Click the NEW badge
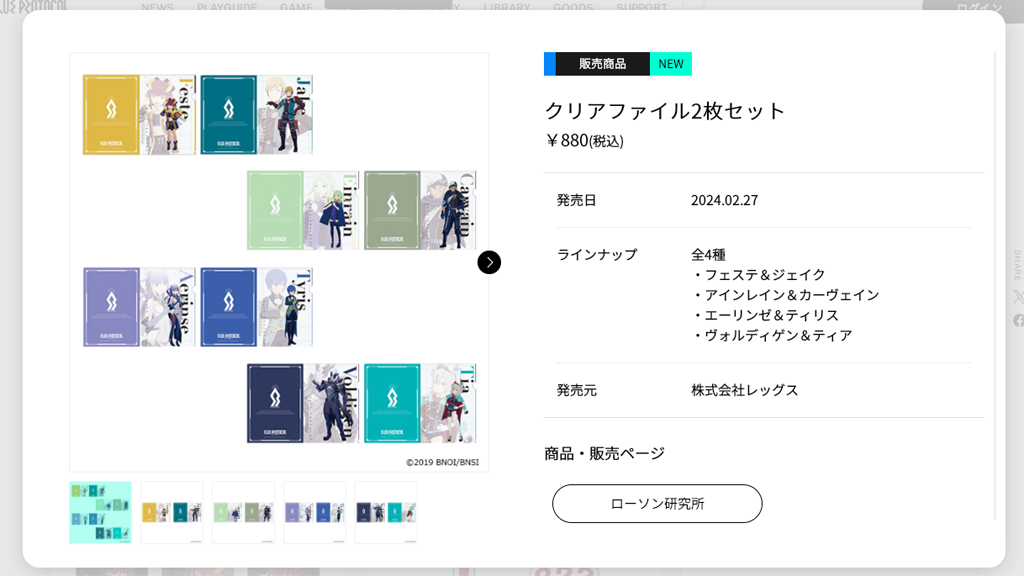Image resolution: width=1024 pixels, height=576 pixels. 674,63
